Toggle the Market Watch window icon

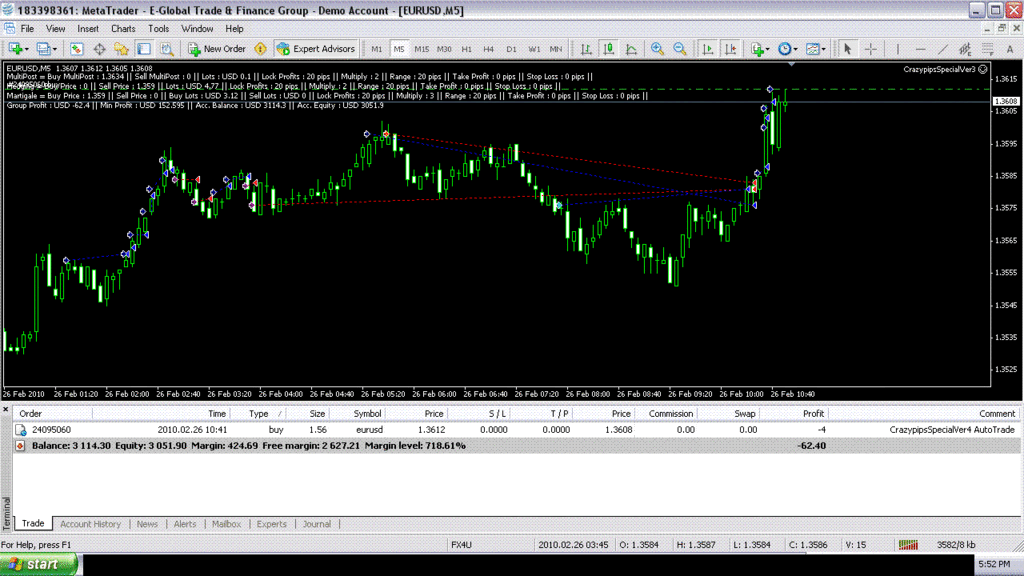[76, 49]
